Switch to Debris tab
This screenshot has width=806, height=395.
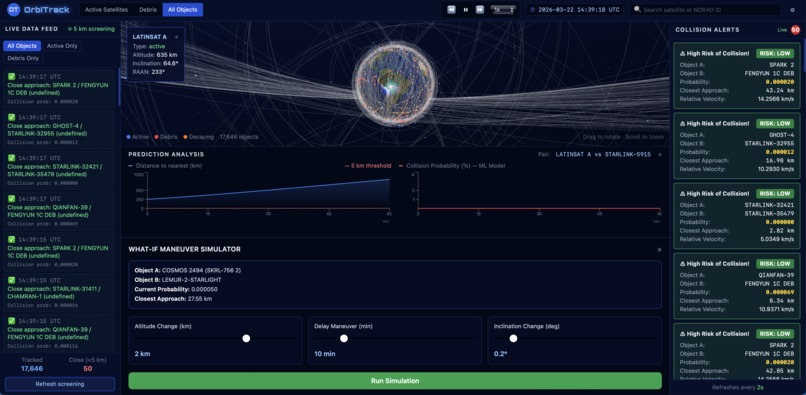[148, 9]
